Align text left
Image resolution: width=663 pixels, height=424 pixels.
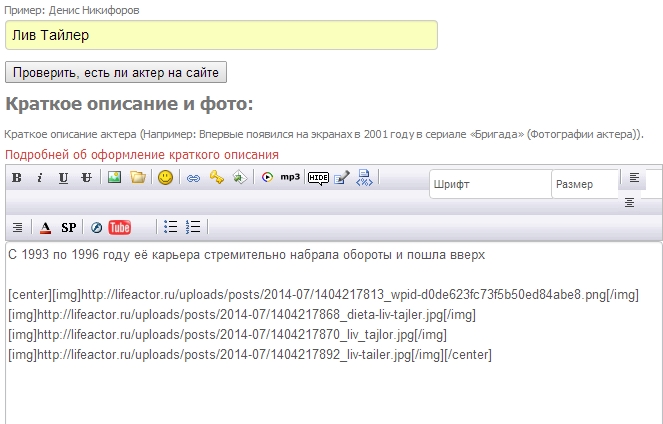coord(634,178)
